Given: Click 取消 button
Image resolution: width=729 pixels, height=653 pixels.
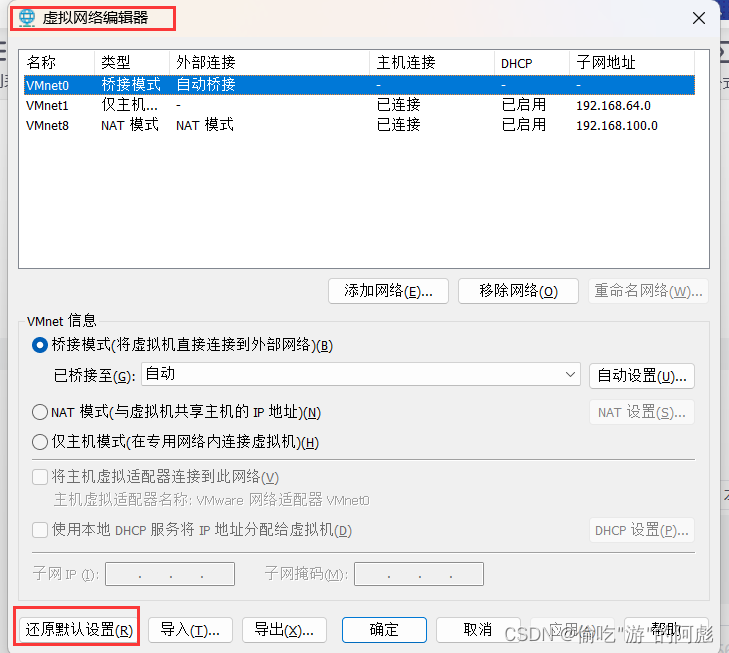Looking at the screenshot, I should point(478,630).
